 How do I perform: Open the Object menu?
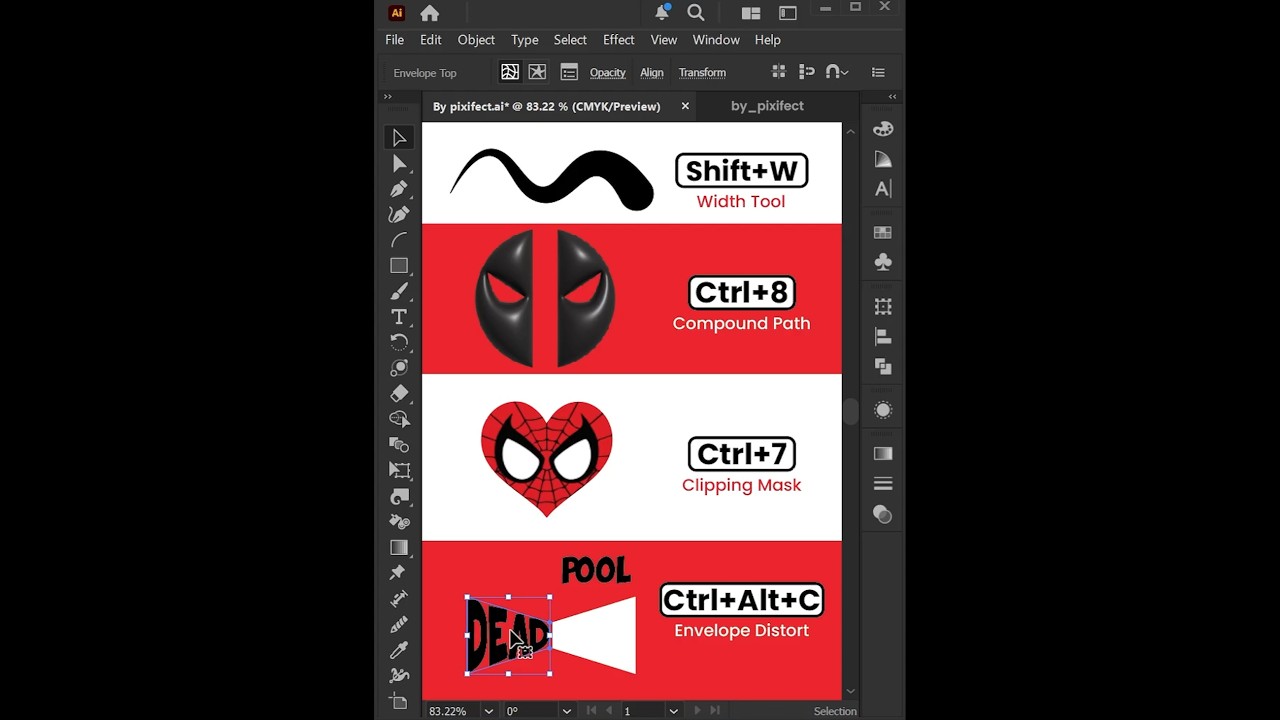click(x=476, y=40)
